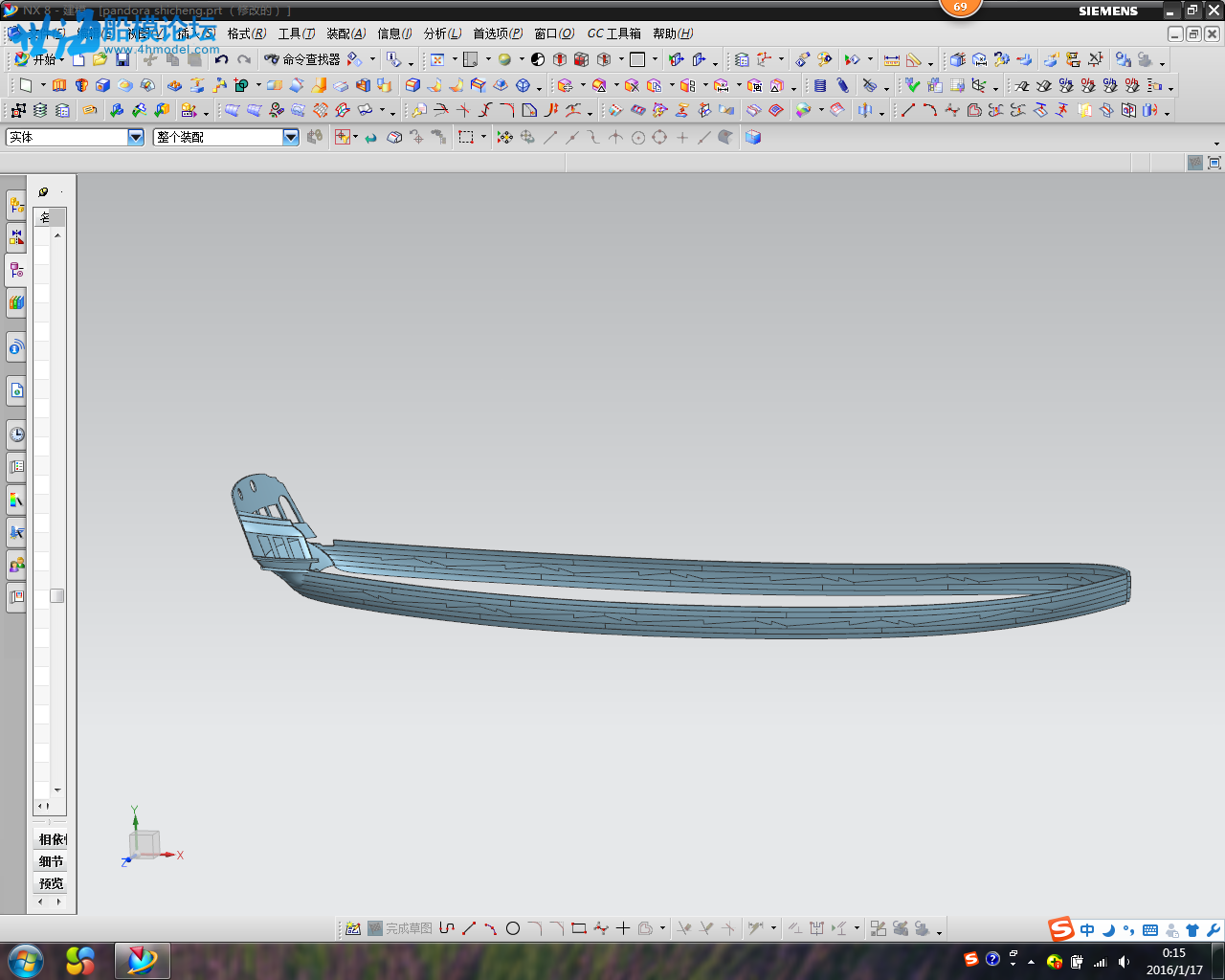
Task: Click the navigator vertical scrollbar down arrow
Action: pos(57,791)
